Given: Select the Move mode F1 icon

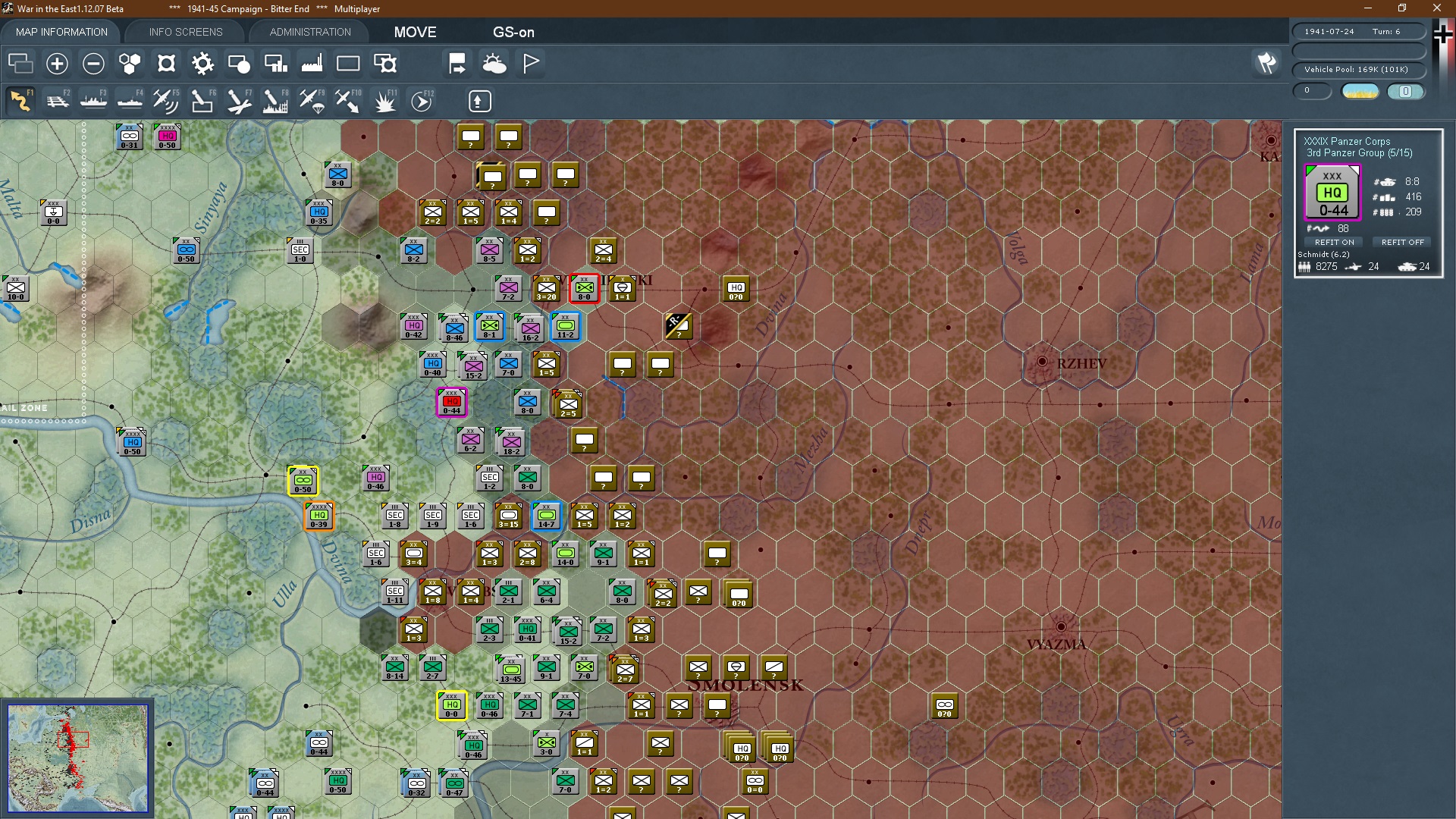Looking at the screenshot, I should [x=20, y=101].
